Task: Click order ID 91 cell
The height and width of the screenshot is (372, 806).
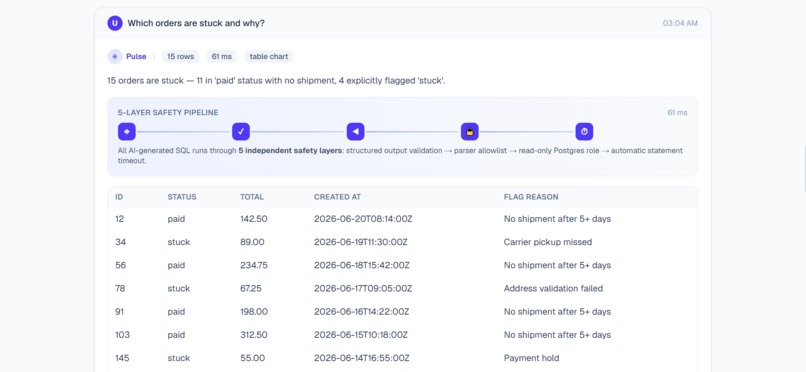Action: [120, 311]
